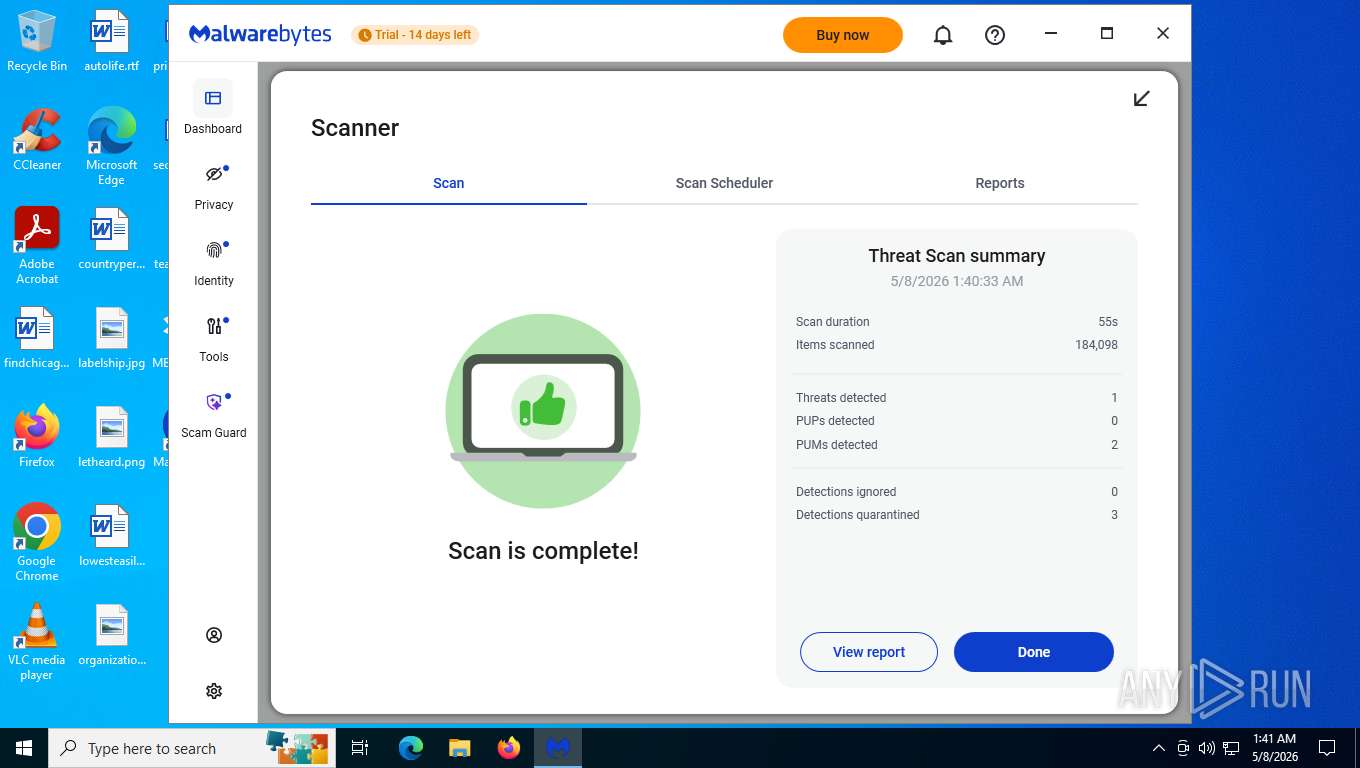This screenshot has height=768, width=1360.
Task: Open File Explorer from taskbar
Action: (460, 748)
